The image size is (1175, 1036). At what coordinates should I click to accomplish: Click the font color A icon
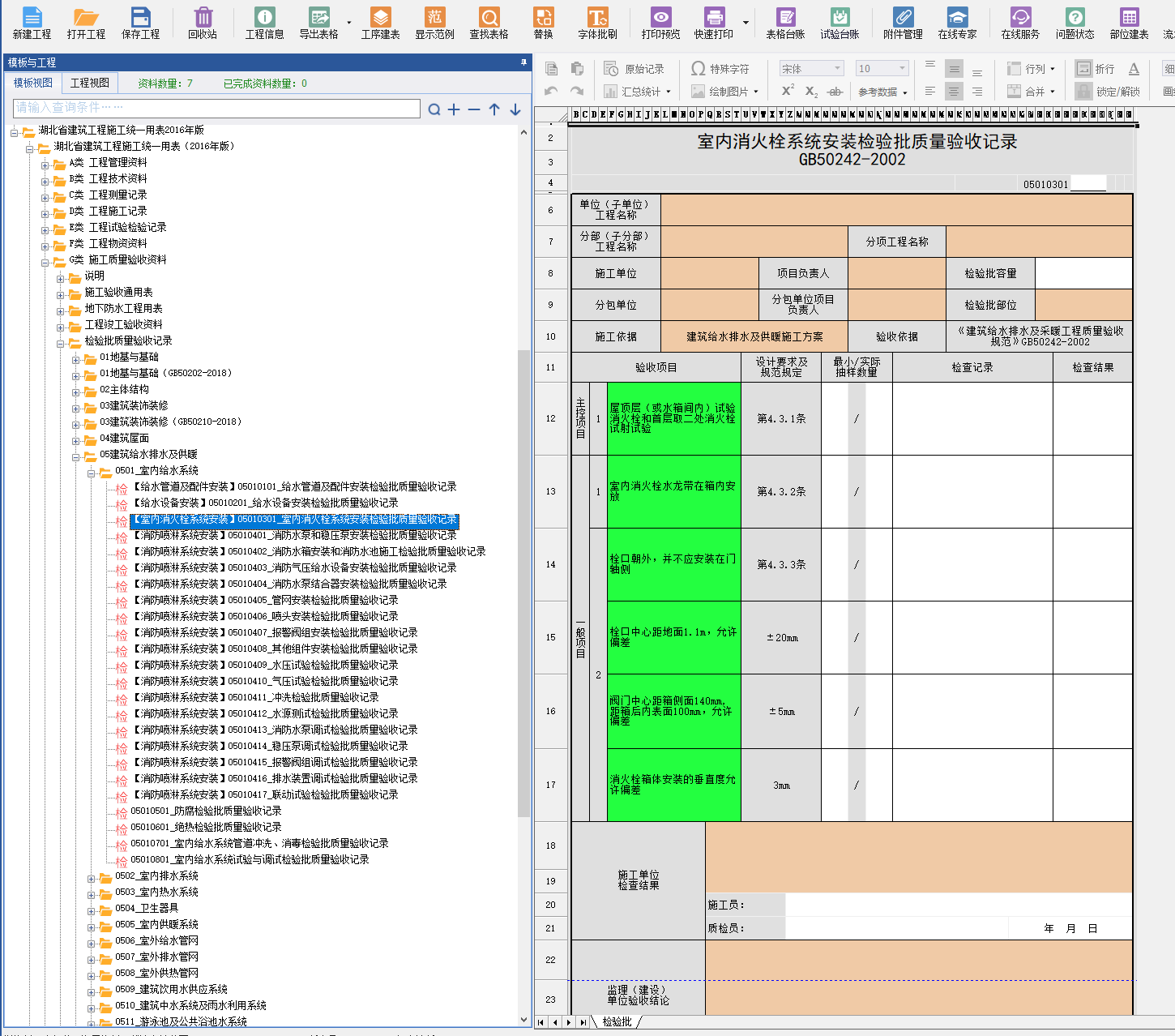(x=1134, y=69)
